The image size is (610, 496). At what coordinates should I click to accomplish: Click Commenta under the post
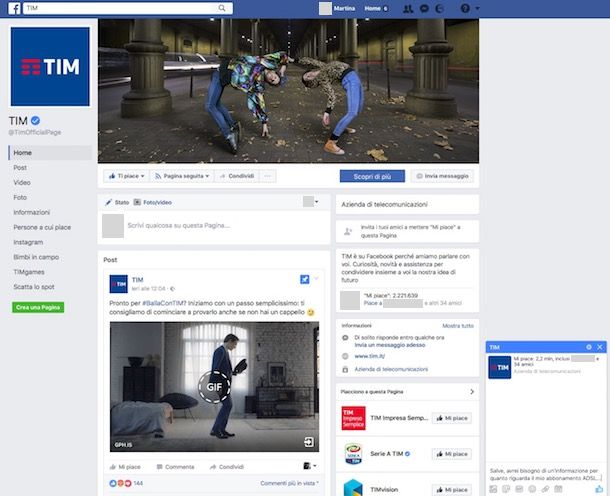coord(175,466)
